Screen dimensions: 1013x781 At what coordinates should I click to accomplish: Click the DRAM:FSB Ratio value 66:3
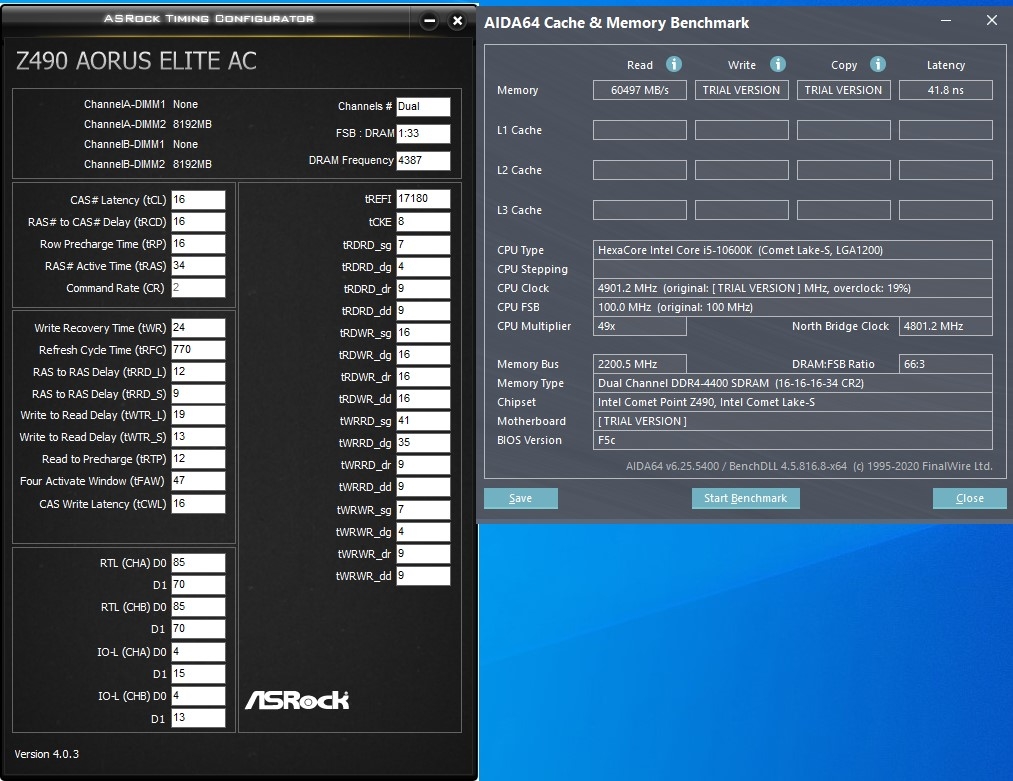(x=946, y=364)
